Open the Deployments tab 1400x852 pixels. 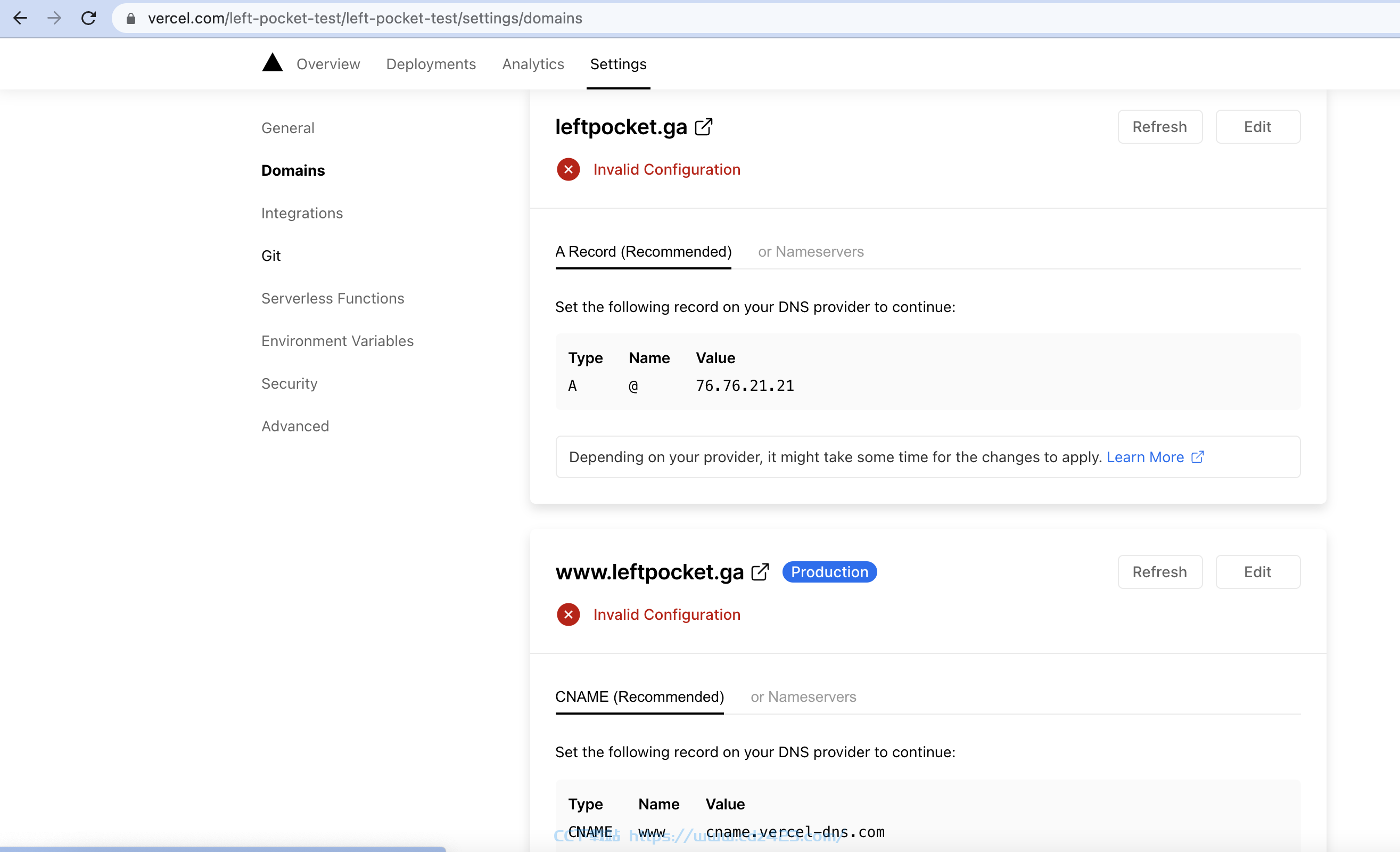[431, 64]
